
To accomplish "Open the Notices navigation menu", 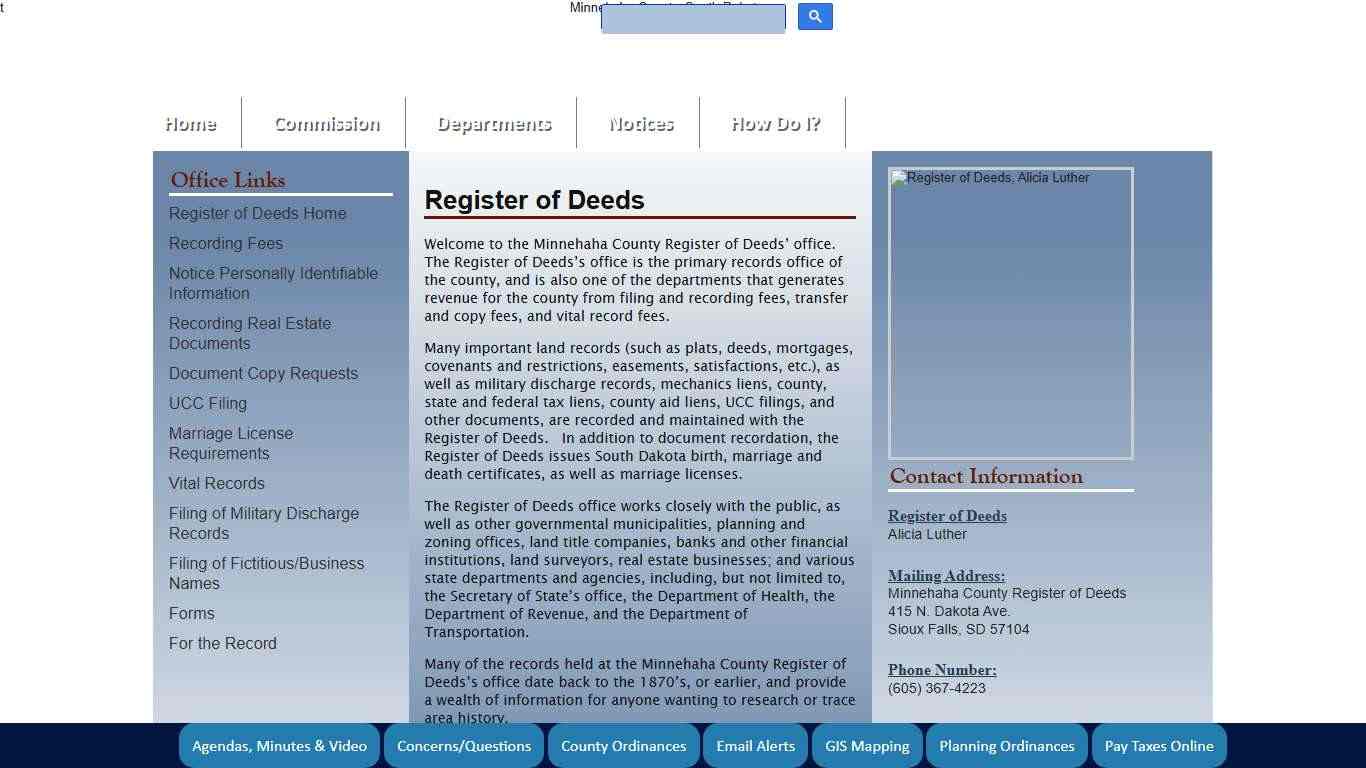I will point(639,123).
